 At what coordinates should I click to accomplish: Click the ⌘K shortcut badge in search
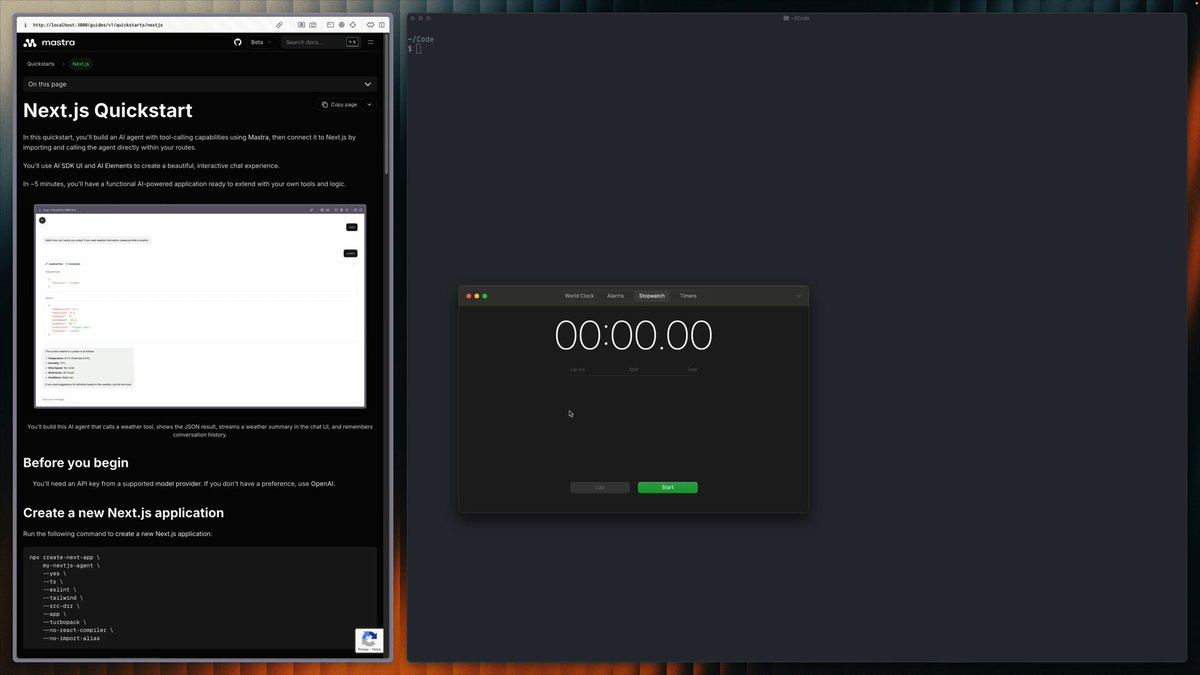[x=352, y=42]
